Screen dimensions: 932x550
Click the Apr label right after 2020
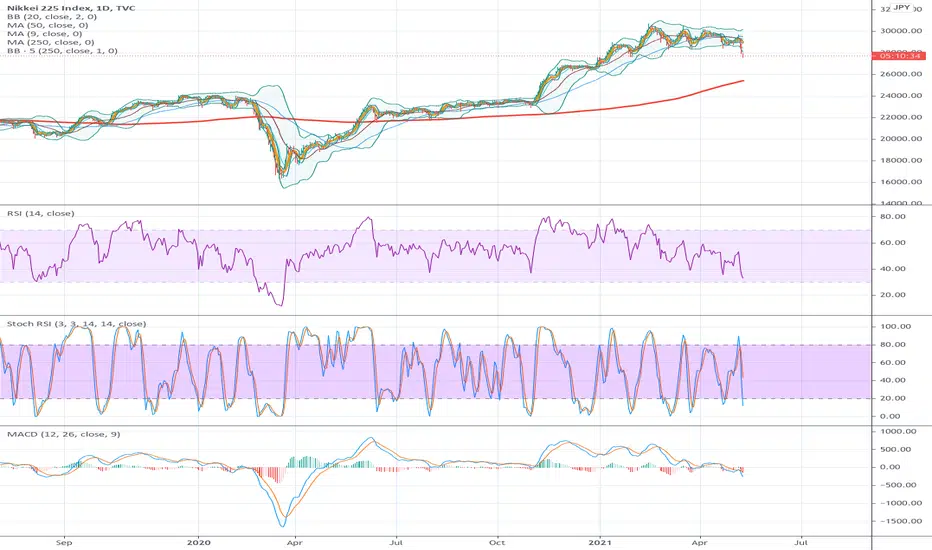[x=294, y=542]
